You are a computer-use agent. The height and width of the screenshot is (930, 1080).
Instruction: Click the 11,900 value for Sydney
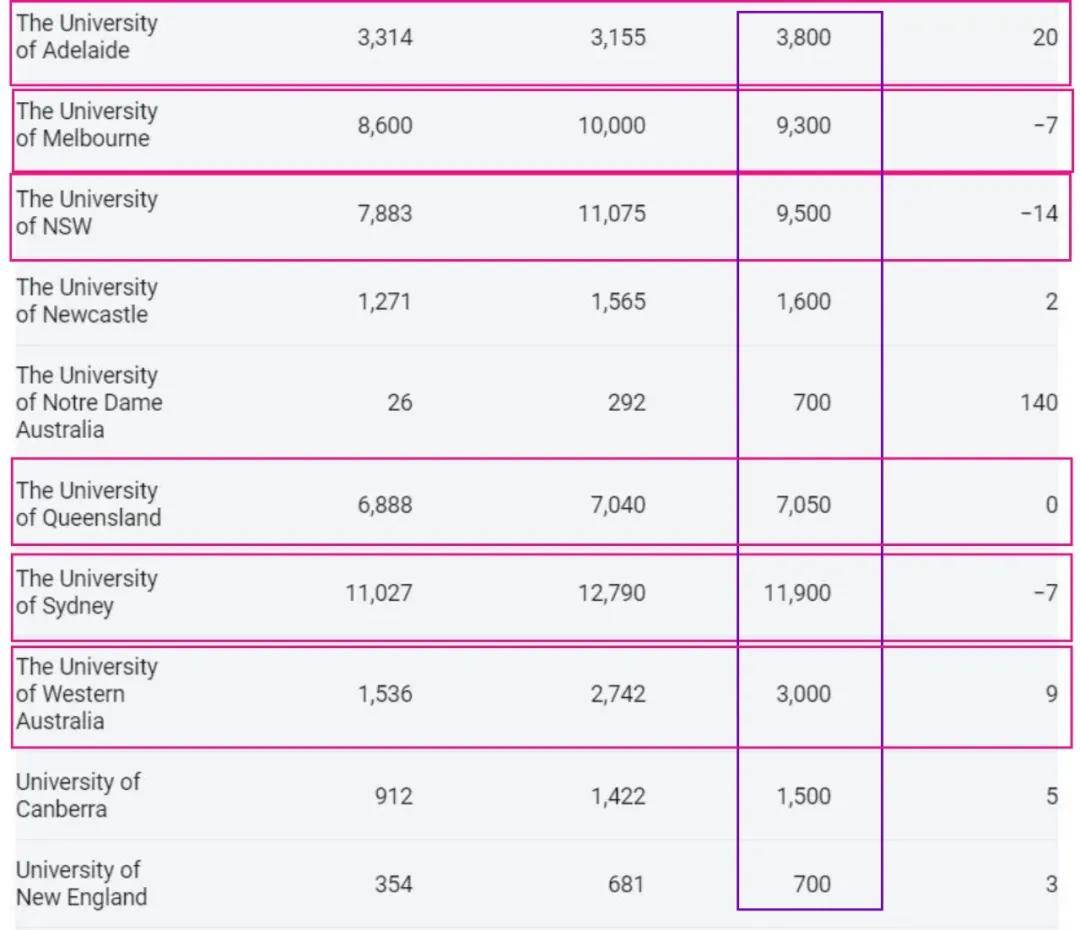(x=797, y=592)
